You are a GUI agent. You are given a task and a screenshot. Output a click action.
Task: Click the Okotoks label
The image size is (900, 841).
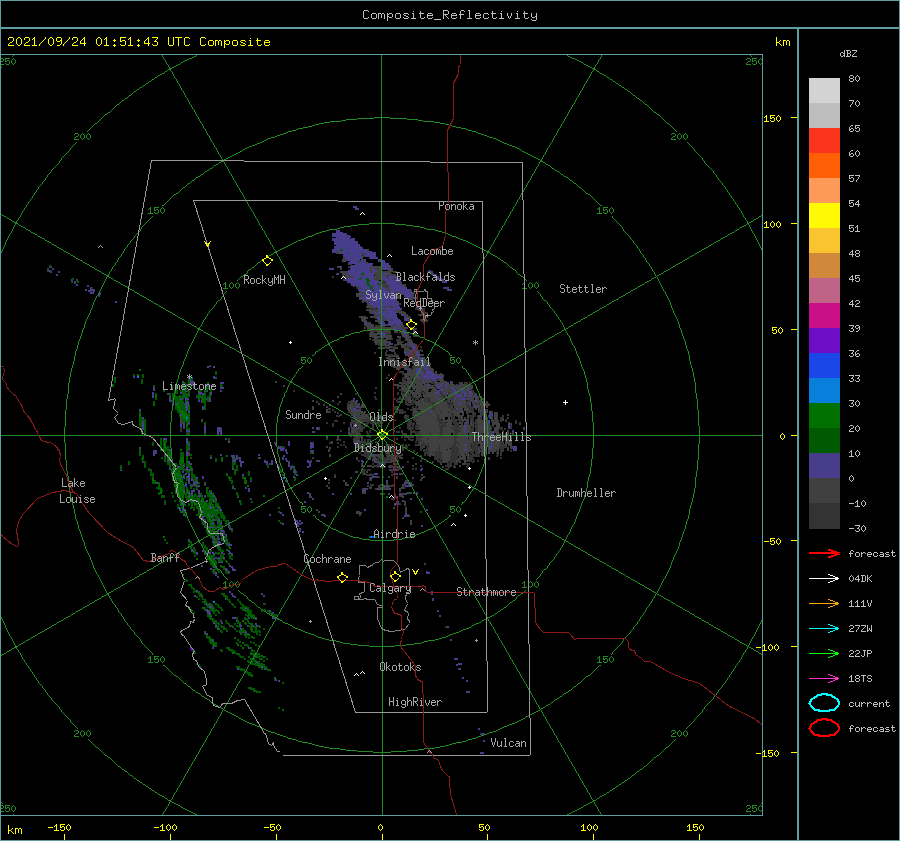[400, 667]
